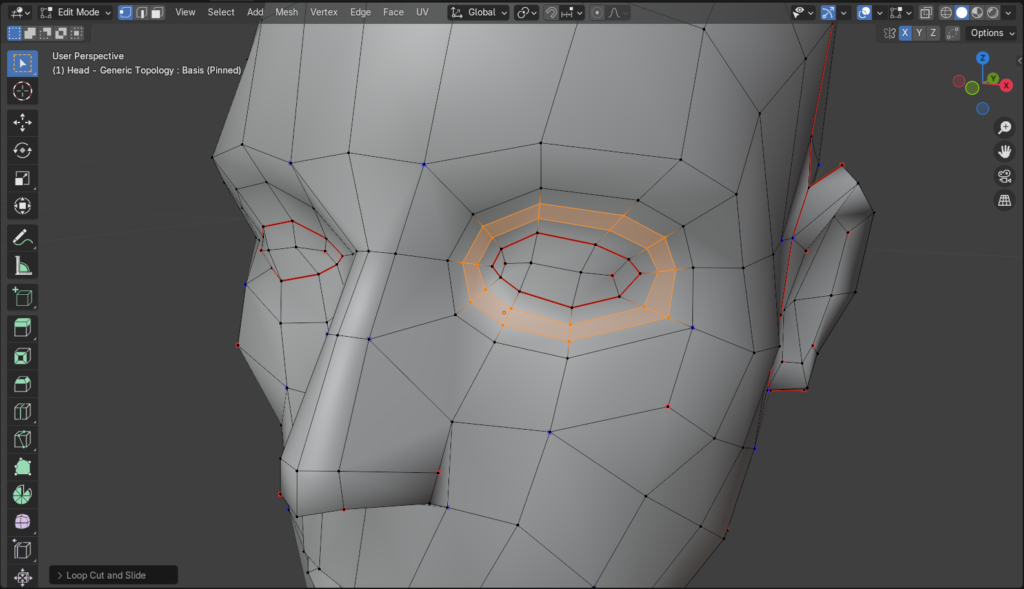Open the Vertex menu
1024x589 pixels.
(324, 12)
